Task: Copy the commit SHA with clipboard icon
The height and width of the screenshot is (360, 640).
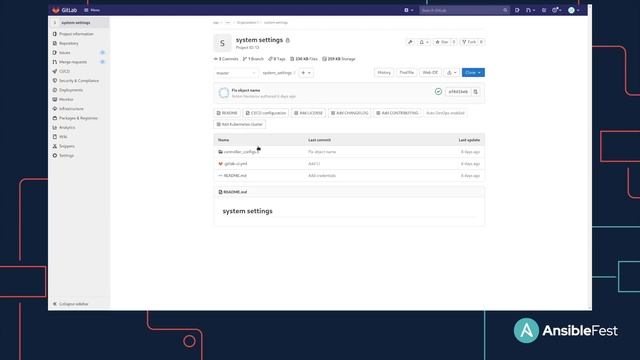Action: click(476, 92)
